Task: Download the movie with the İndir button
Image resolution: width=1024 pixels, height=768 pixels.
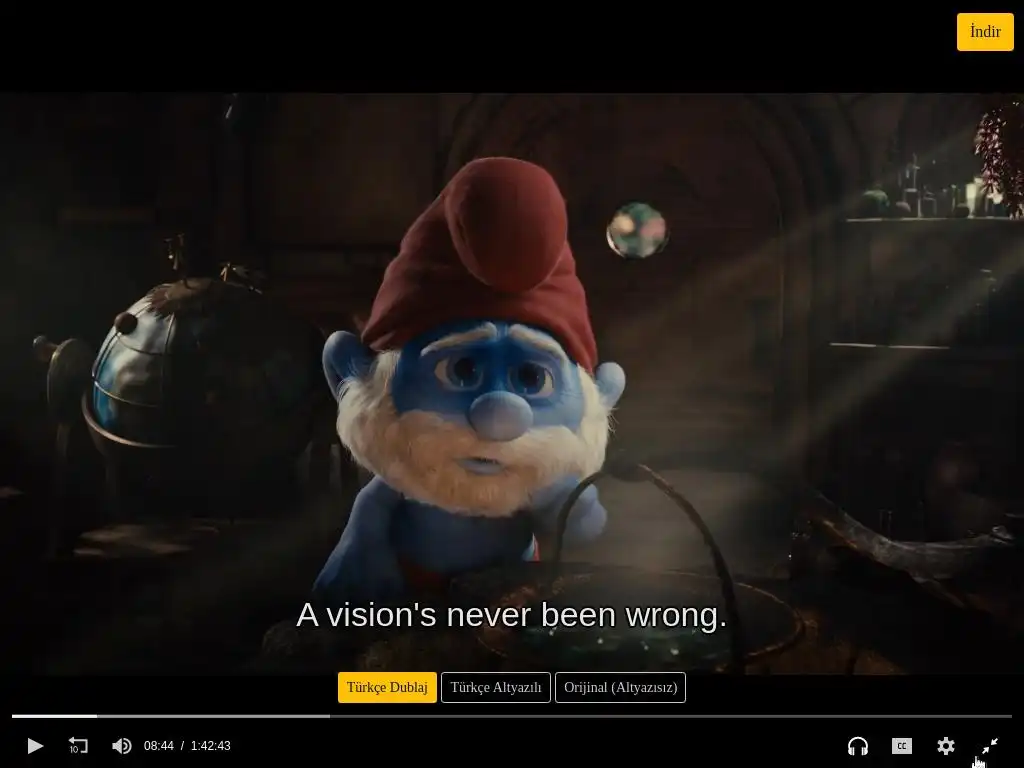Action: click(985, 31)
